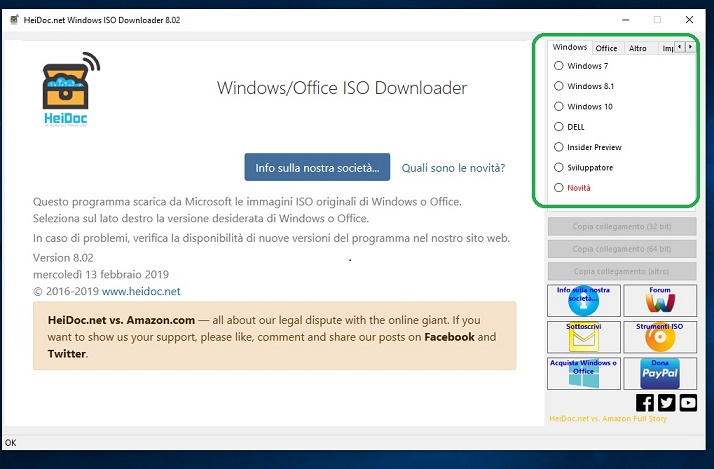Image resolution: width=714 pixels, height=469 pixels.
Task: Switch to the Windows tab
Action: [x=570, y=47]
